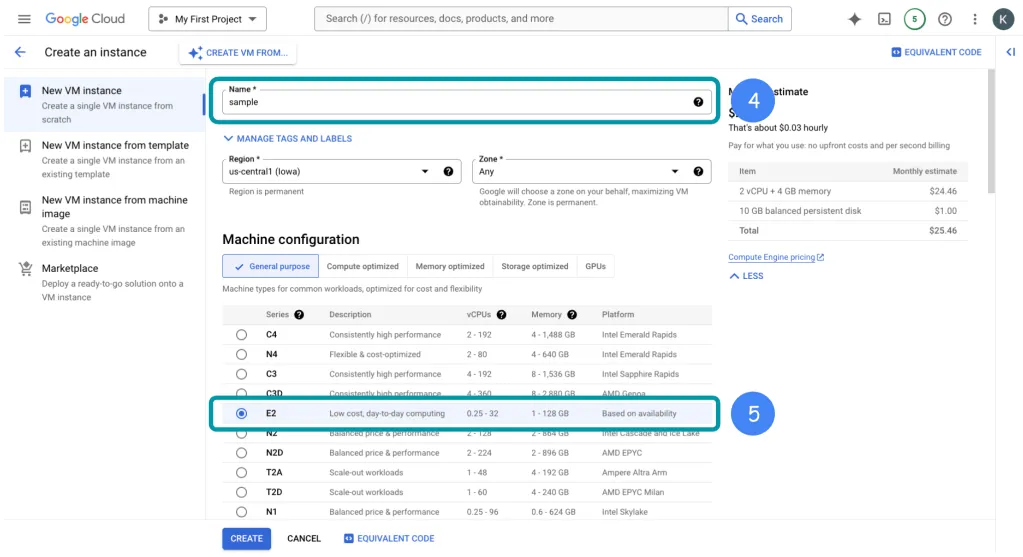Image resolution: width=1023 pixels, height=557 pixels.
Task: Expand Manage Tags and Labels
Action: [288, 139]
